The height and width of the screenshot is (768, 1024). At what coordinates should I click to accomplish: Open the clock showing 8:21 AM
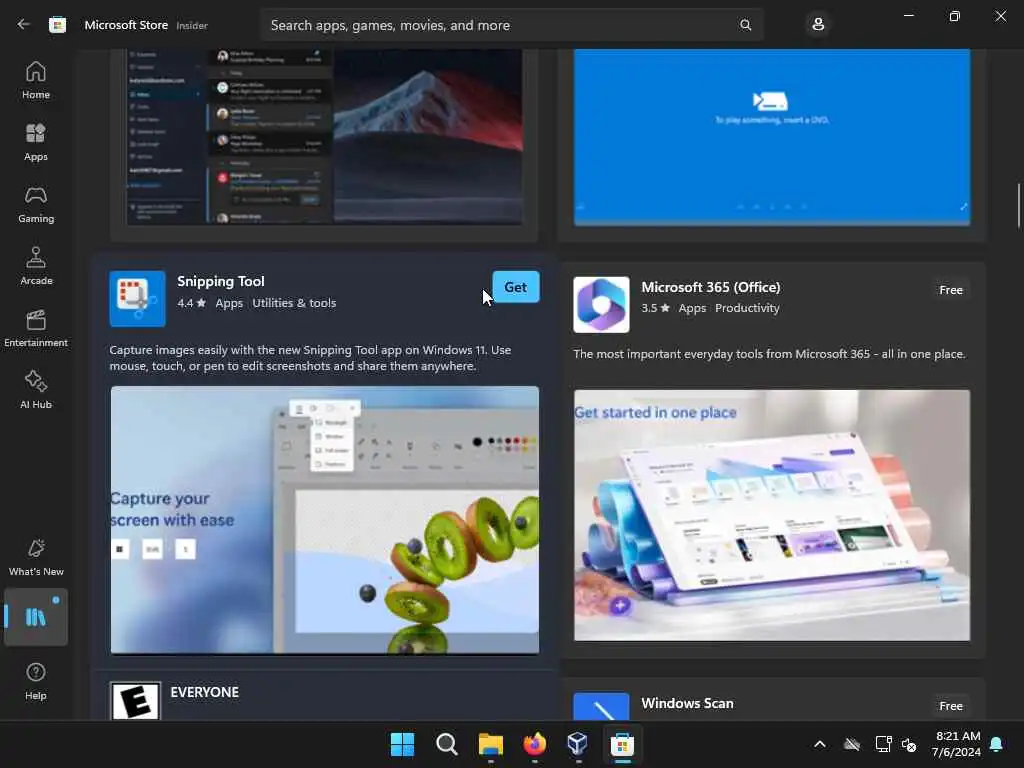click(956, 744)
